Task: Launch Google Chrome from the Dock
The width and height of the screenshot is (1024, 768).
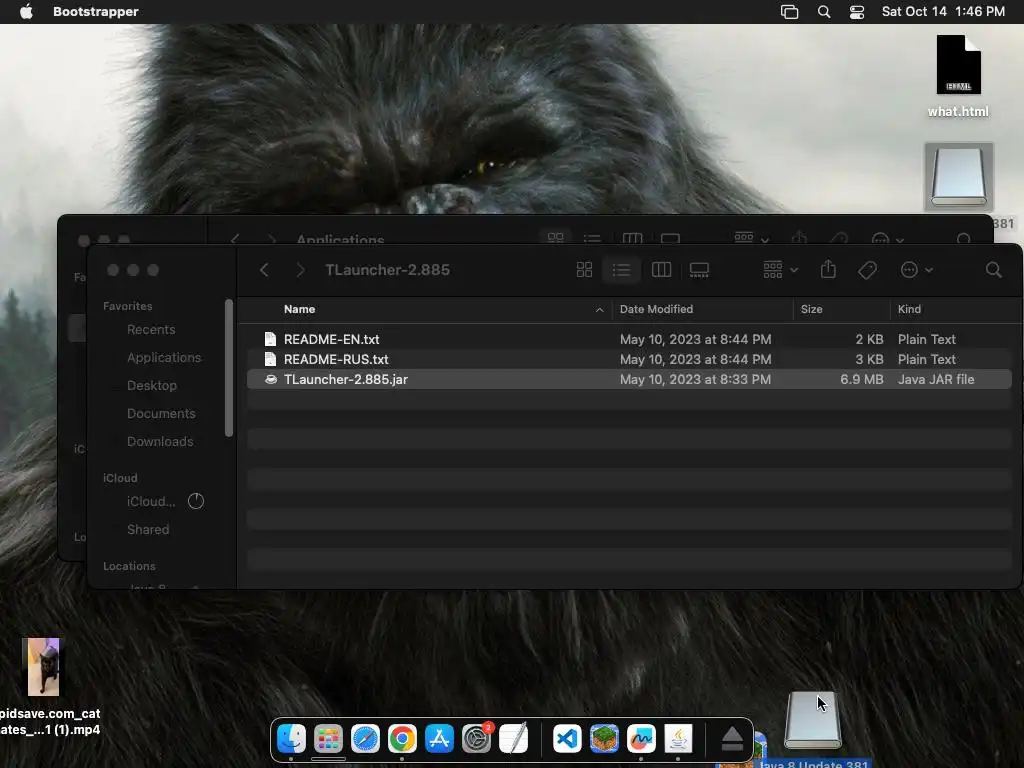Action: 402,739
